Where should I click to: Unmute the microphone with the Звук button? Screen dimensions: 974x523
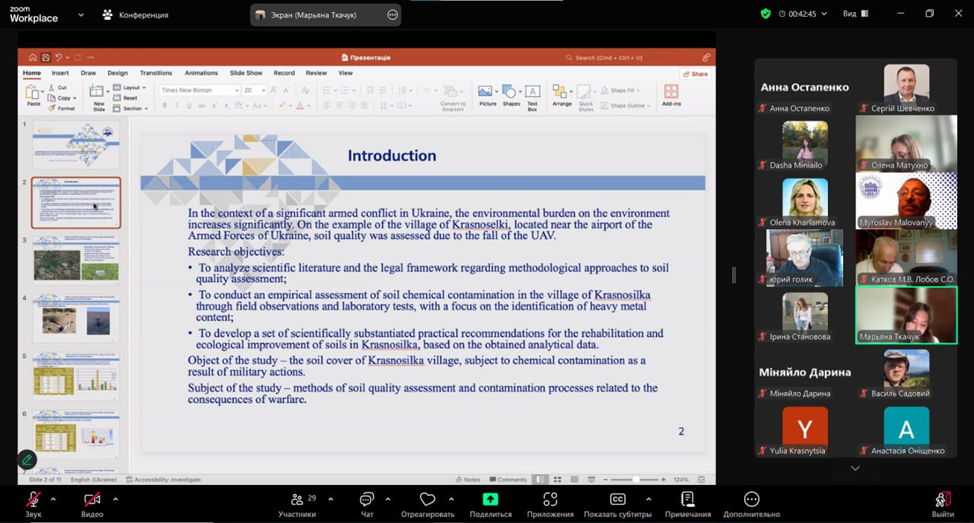pyautogui.click(x=34, y=504)
